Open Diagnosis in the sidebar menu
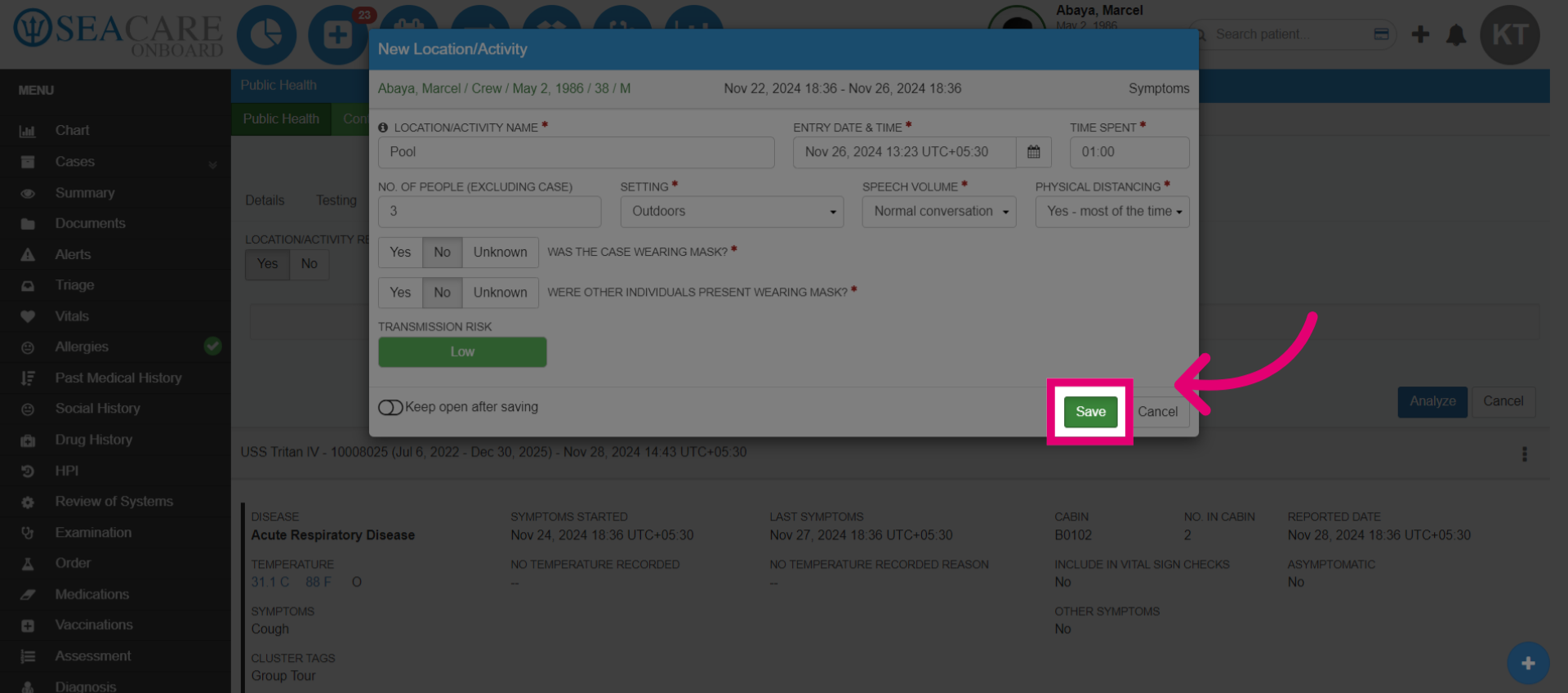The image size is (1568, 693). 85,686
